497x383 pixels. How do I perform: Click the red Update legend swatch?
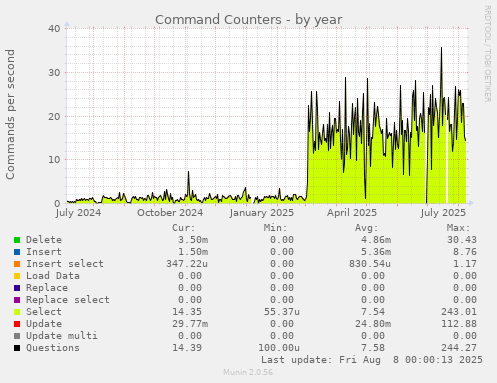(x=17, y=324)
